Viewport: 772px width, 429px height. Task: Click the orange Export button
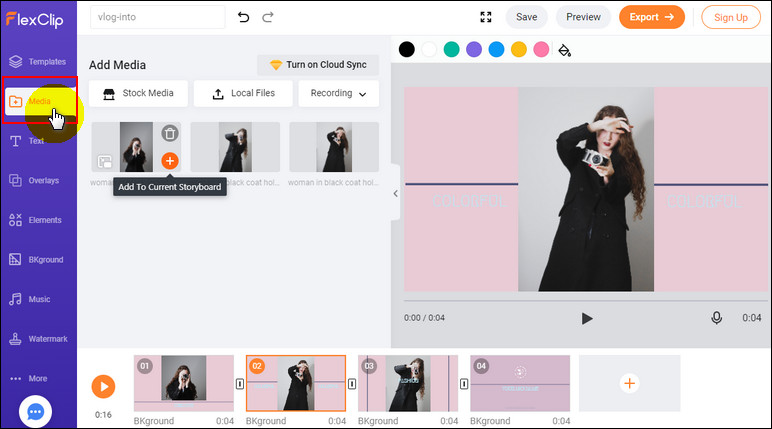tap(651, 17)
